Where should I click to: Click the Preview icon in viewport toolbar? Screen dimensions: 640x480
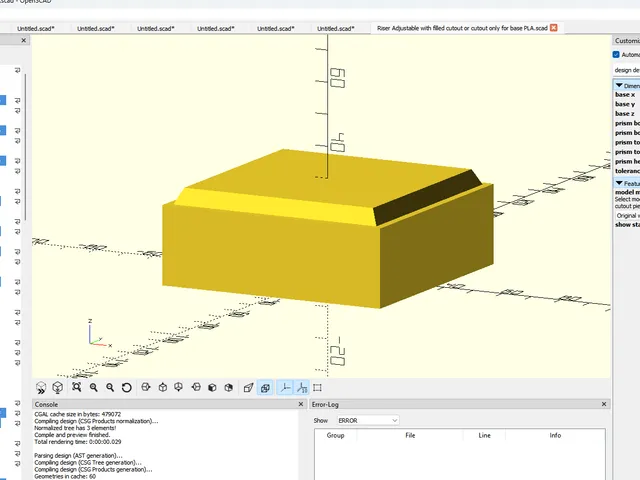41,387
